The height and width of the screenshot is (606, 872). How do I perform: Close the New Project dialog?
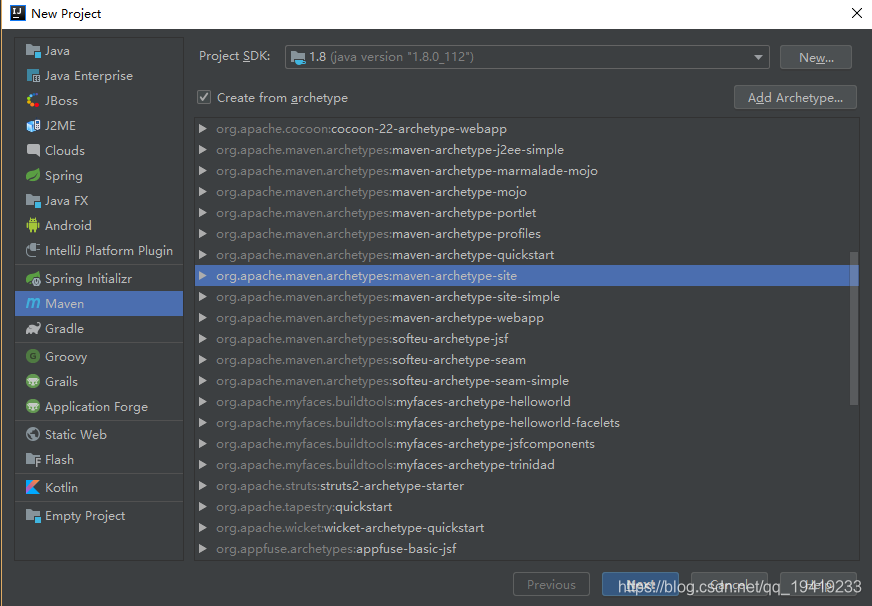pyautogui.click(x=856, y=13)
